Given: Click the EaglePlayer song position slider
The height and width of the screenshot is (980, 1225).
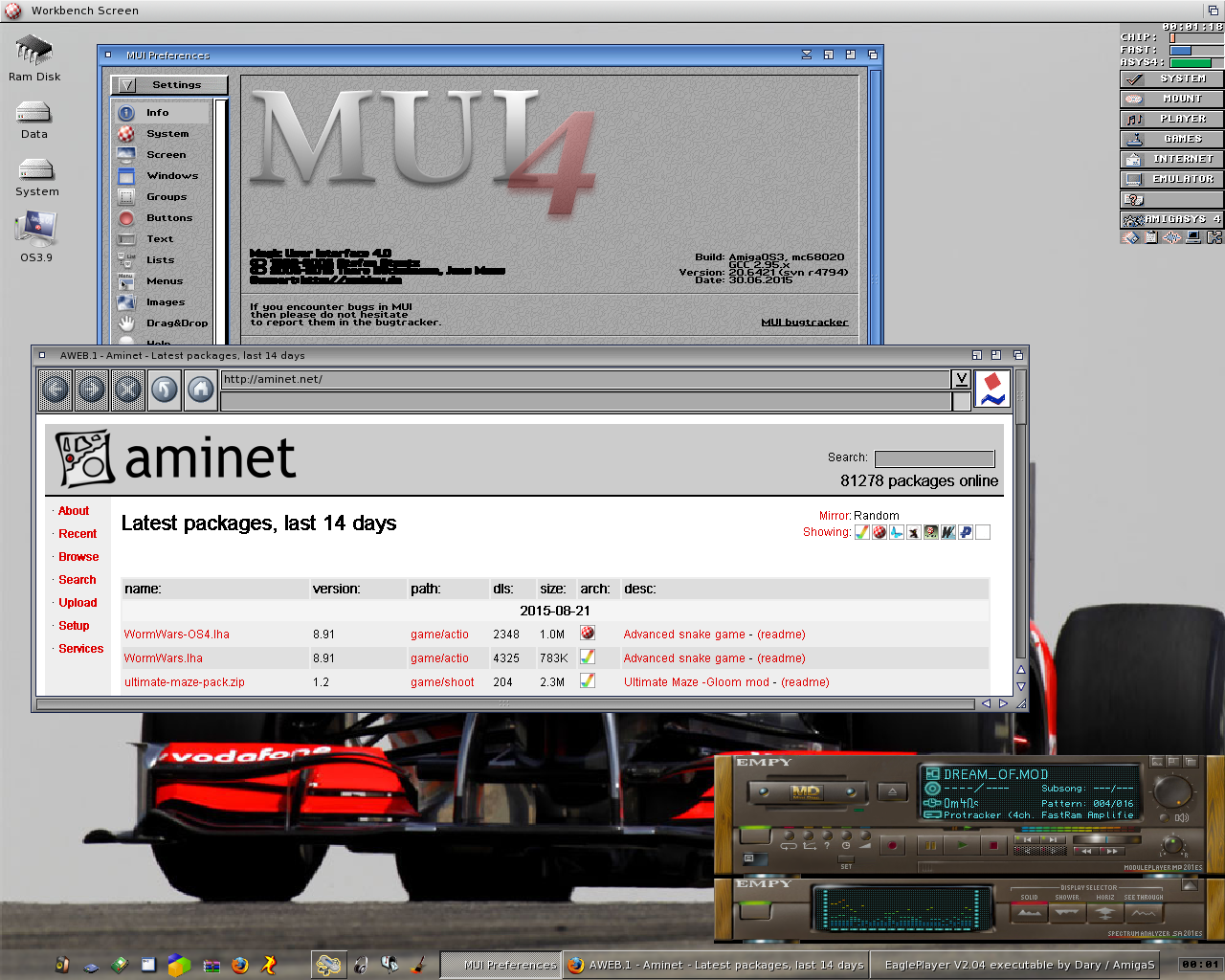Looking at the screenshot, I should (x=1106, y=839).
